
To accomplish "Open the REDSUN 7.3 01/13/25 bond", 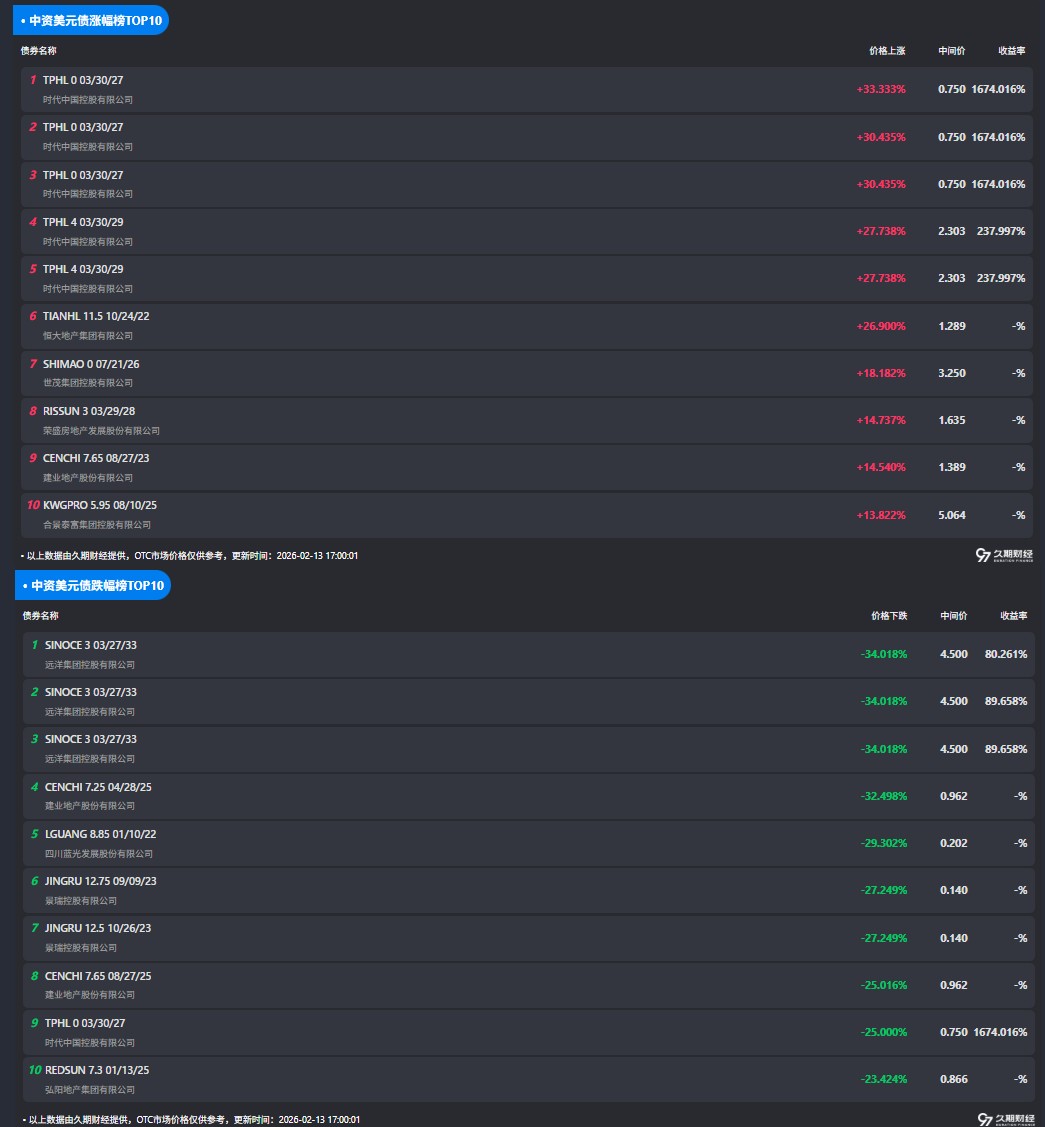I will 97,1070.
